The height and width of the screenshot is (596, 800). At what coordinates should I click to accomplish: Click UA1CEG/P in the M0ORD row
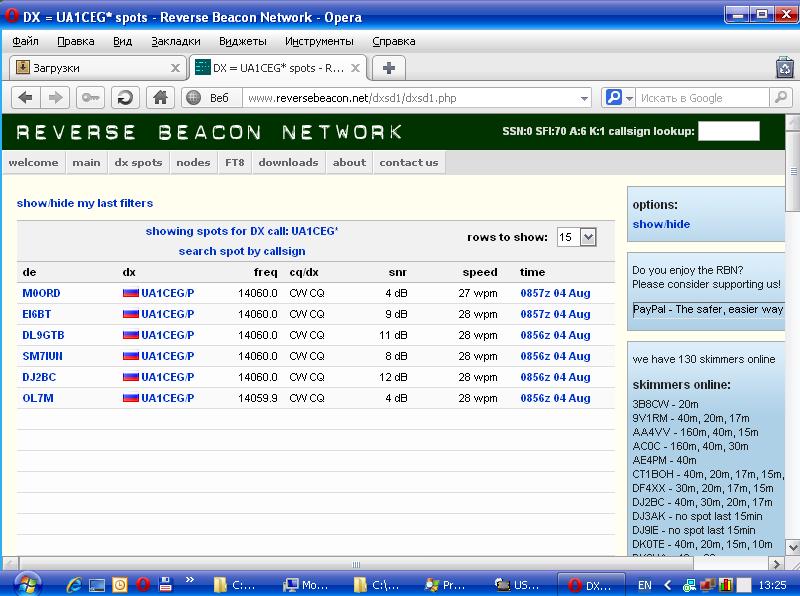point(168,293)
